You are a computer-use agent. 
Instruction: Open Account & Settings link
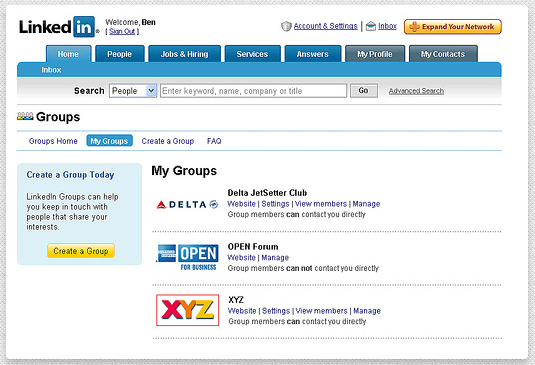[326, 26]
